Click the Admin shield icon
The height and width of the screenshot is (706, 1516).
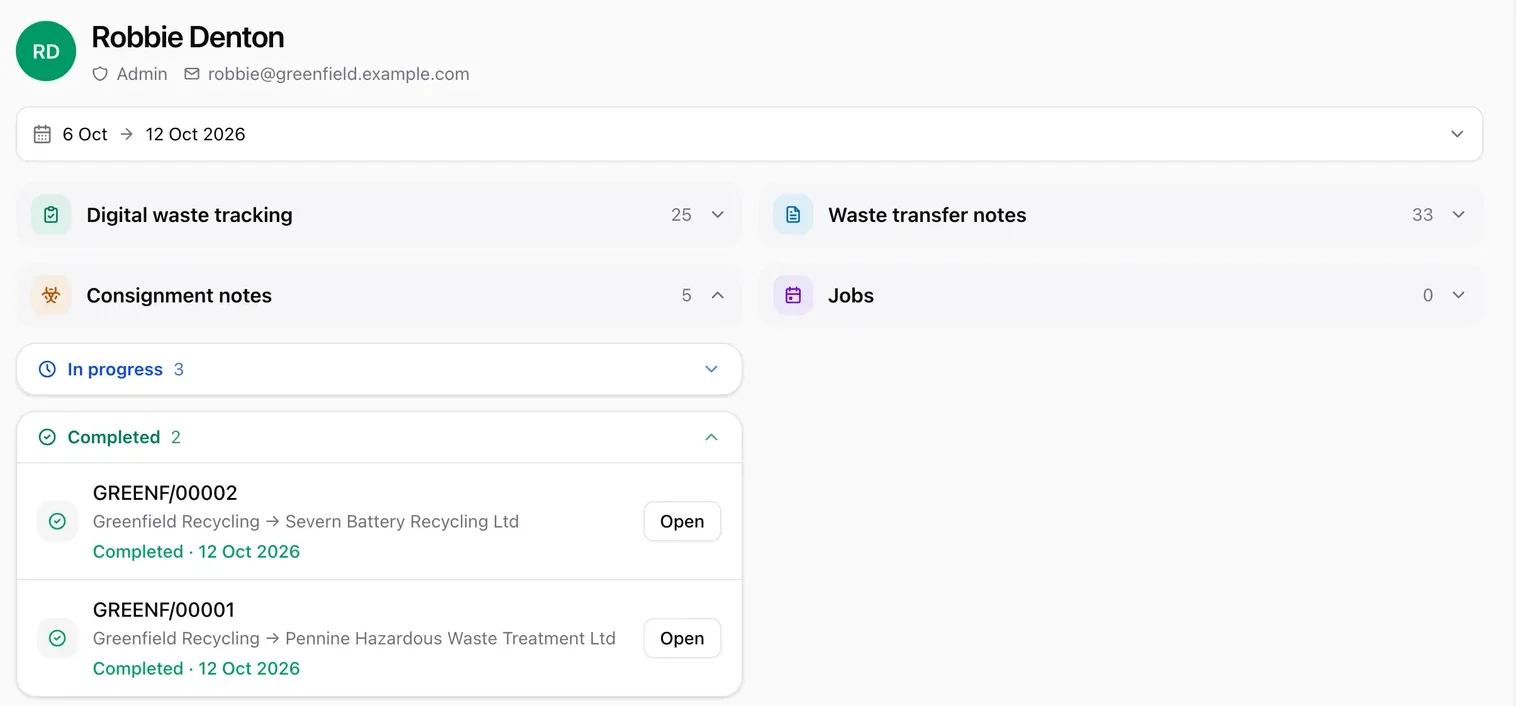click(x=100, y=74)
